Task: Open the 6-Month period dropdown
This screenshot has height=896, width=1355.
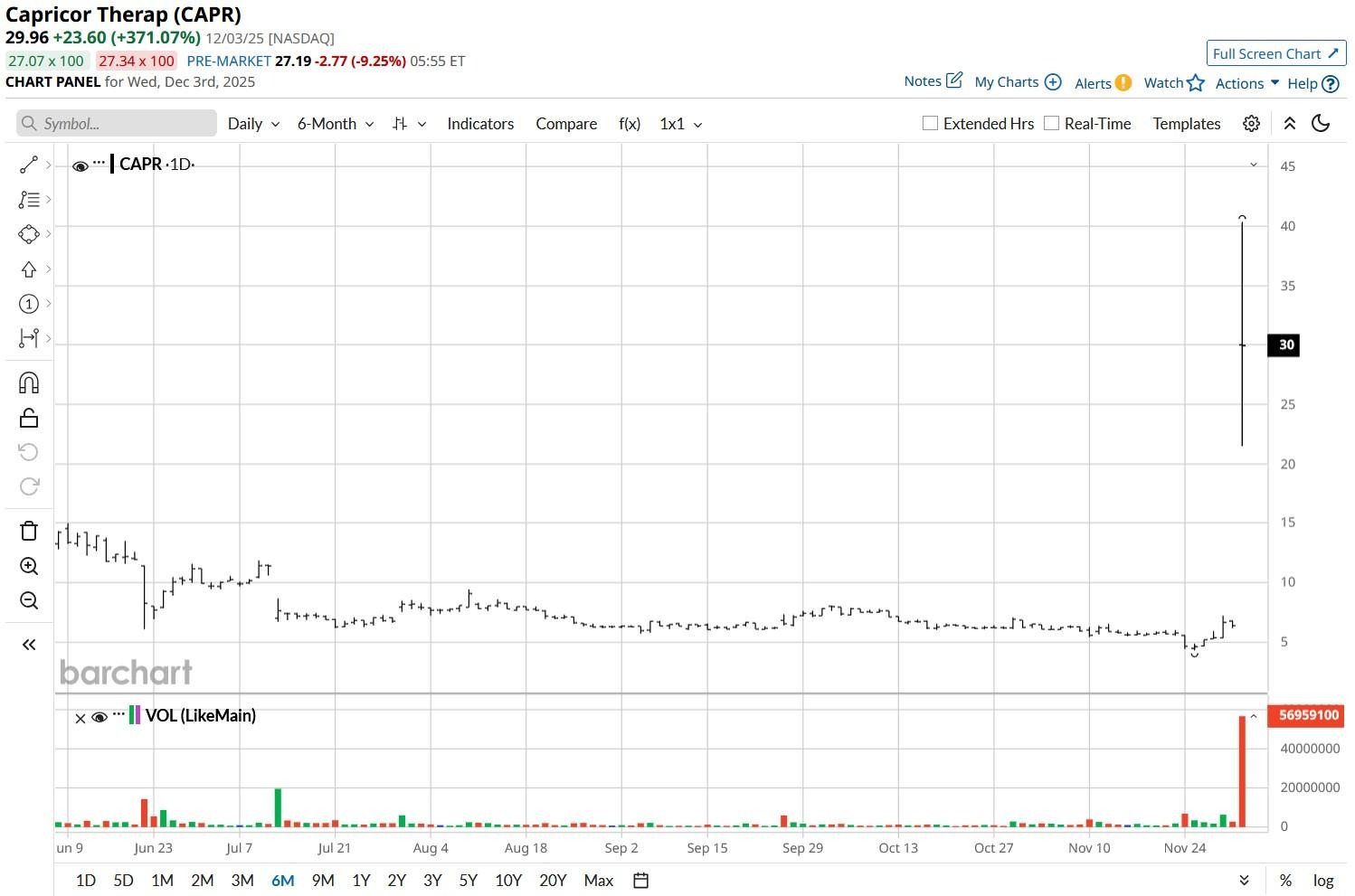Action: click(x=336, y=124)
